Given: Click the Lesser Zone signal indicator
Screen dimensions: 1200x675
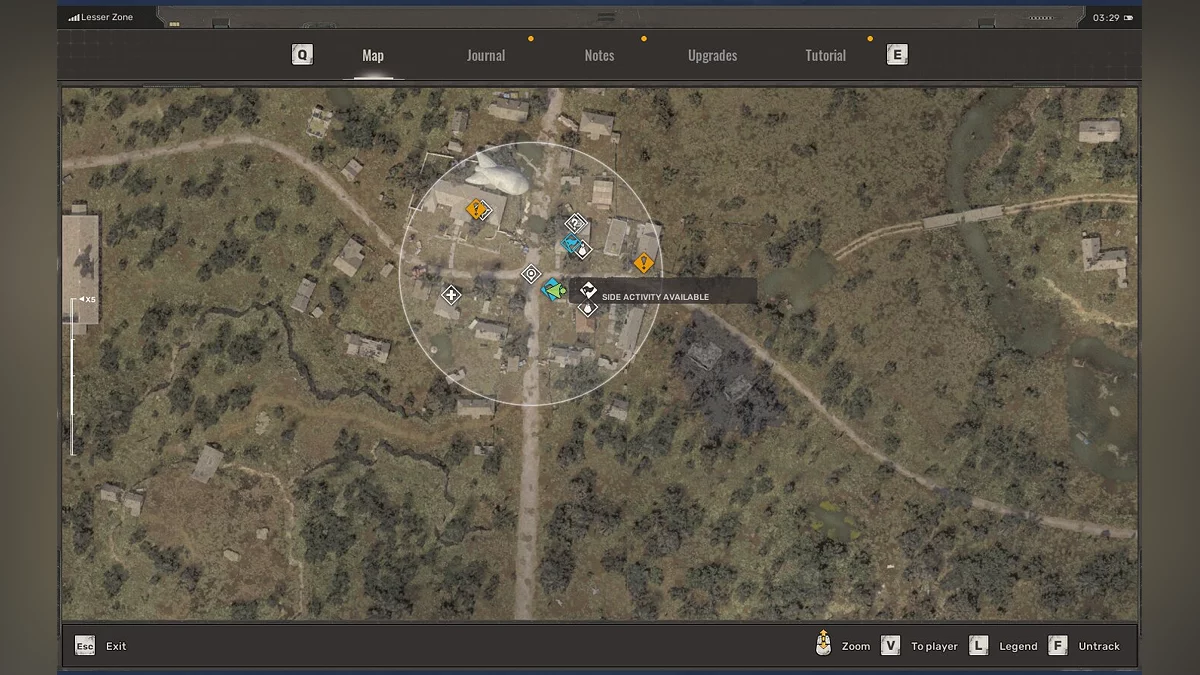Looking at the screenshot, I should tap(101, 17).
